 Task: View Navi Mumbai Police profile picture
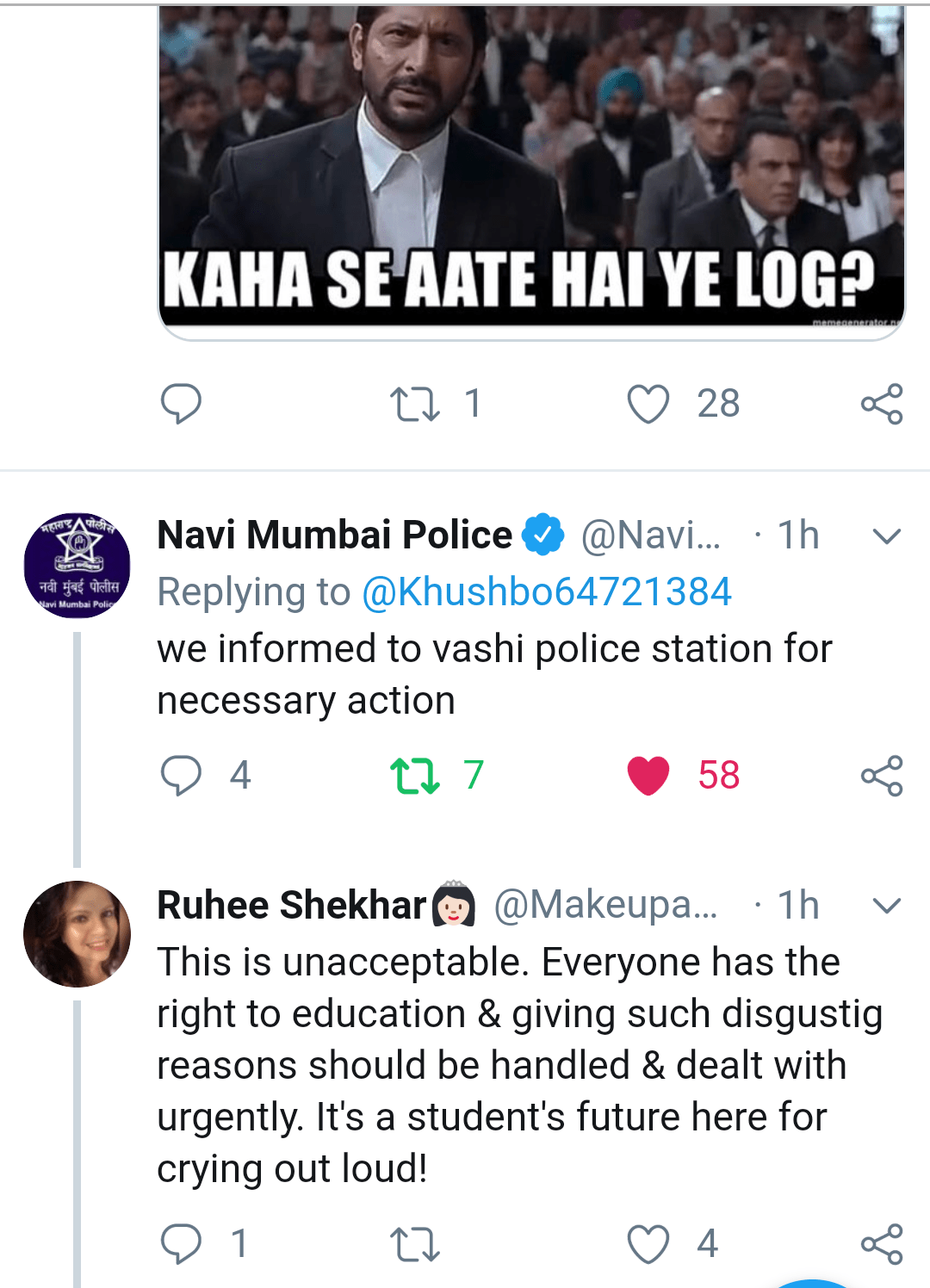(77, 566)
